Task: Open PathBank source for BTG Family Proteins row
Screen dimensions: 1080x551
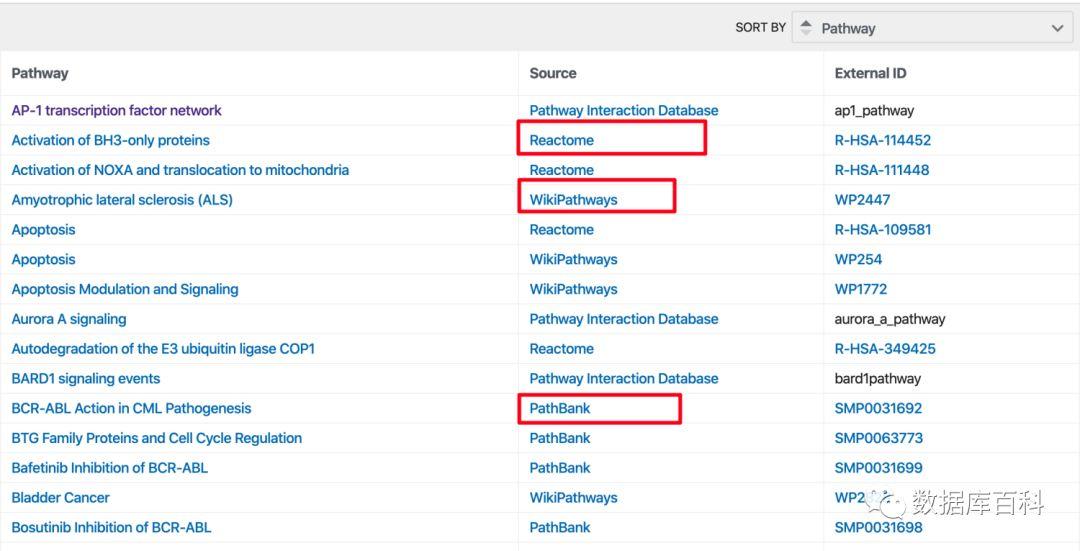Action: pos(559,438)
